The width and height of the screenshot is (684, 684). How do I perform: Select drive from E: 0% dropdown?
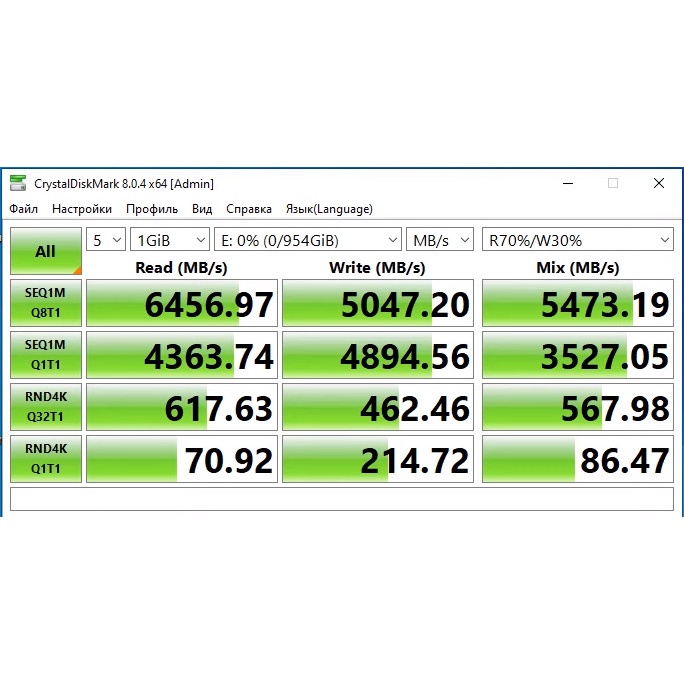pyautogui.click(x=307, y=240)
